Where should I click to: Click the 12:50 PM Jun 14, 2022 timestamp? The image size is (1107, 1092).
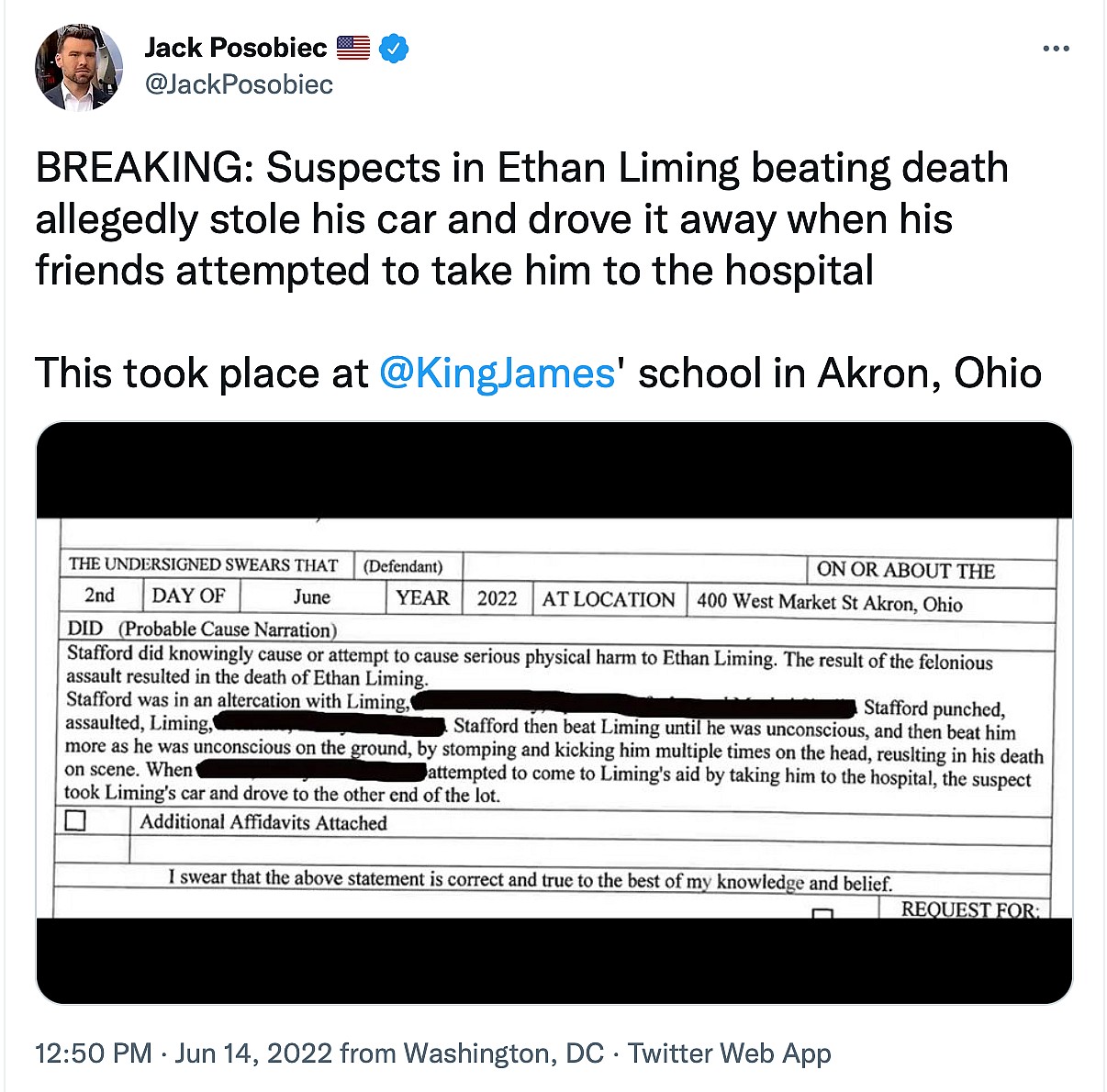coord(183,1053)
